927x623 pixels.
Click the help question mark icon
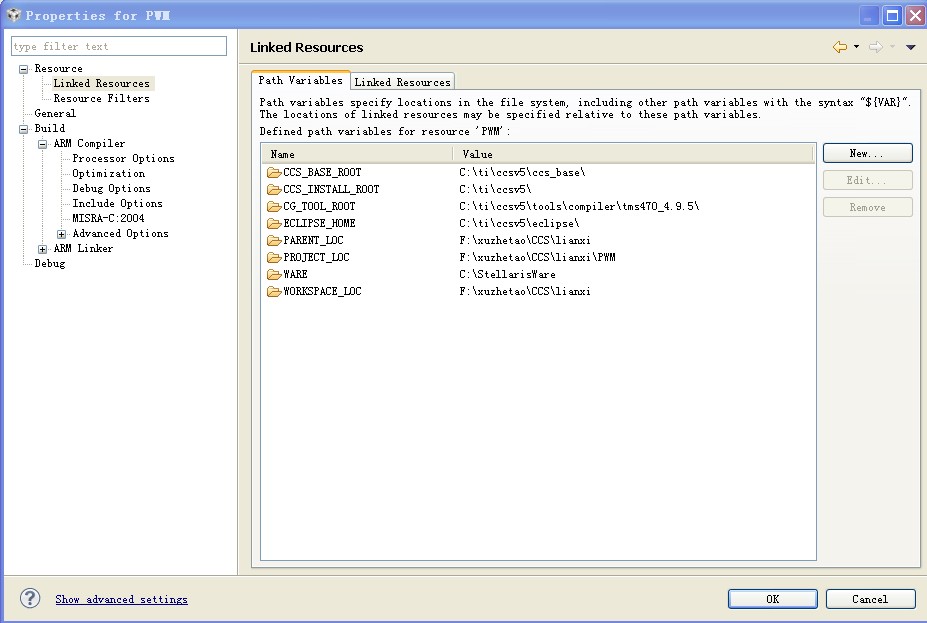(30, 598)
